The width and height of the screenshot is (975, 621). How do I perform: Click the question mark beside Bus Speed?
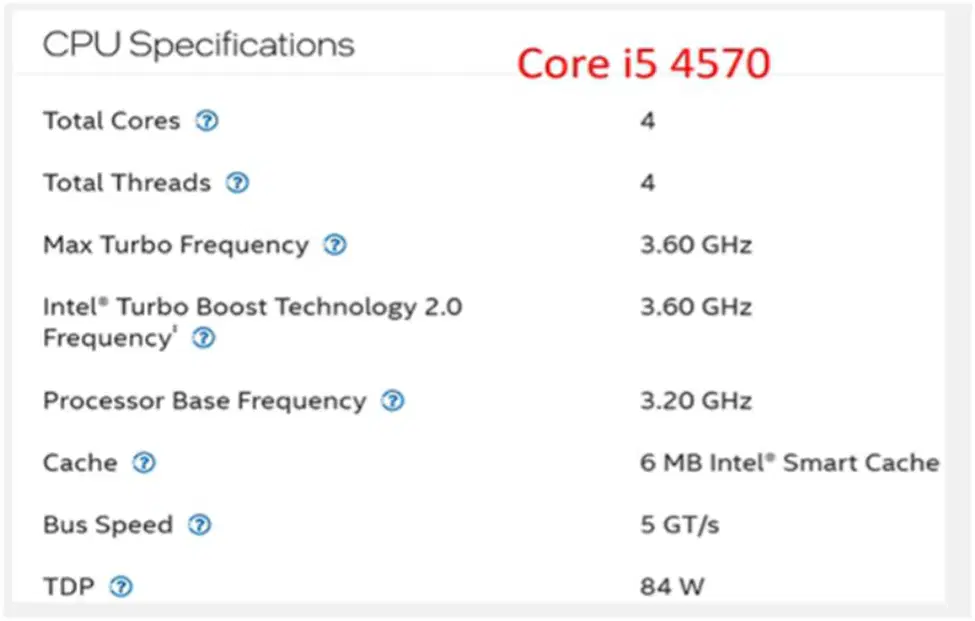pyautogui.click(x=200, y=525)
